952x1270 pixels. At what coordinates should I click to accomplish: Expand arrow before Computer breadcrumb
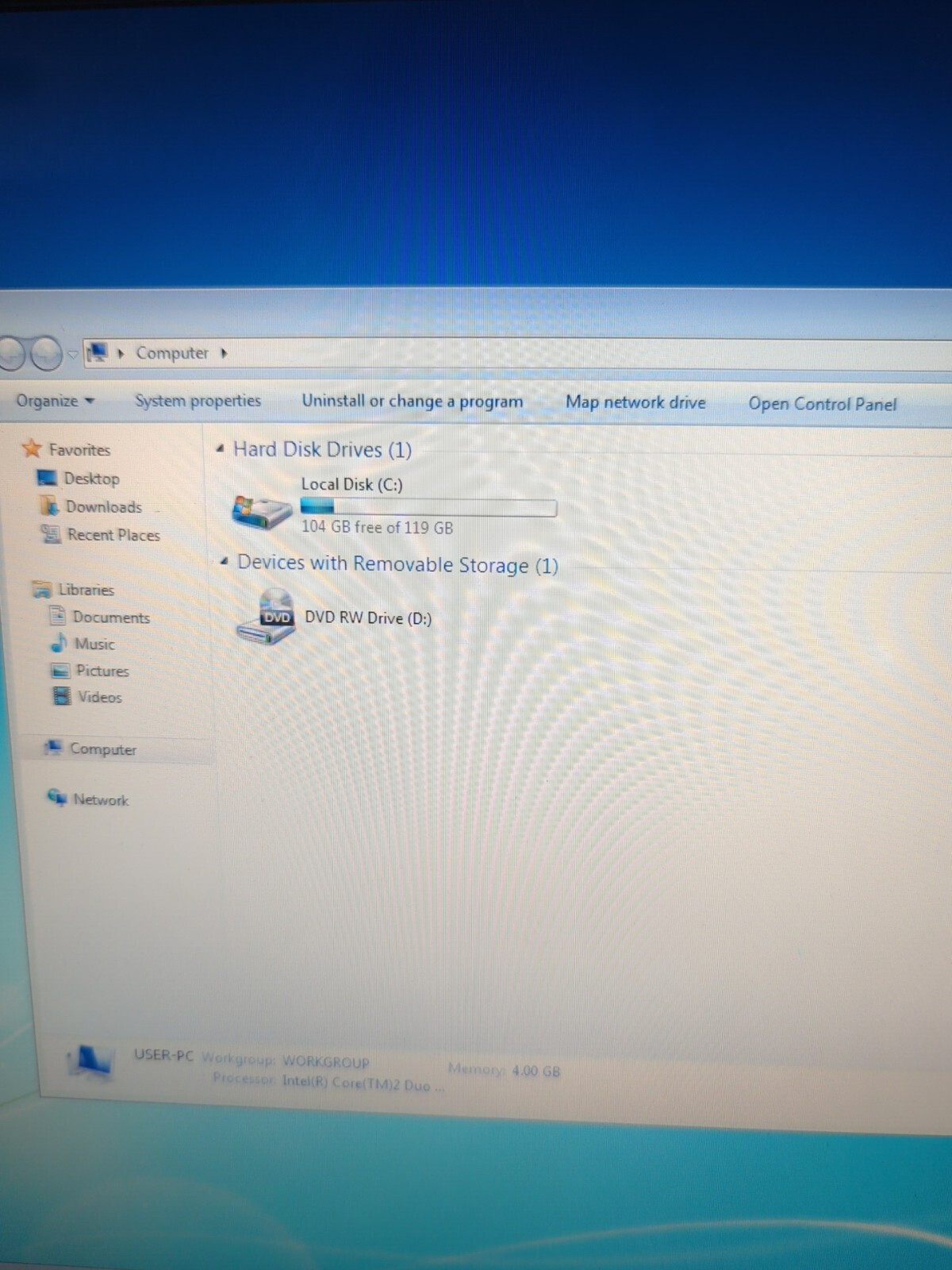(x=121, y=353)
